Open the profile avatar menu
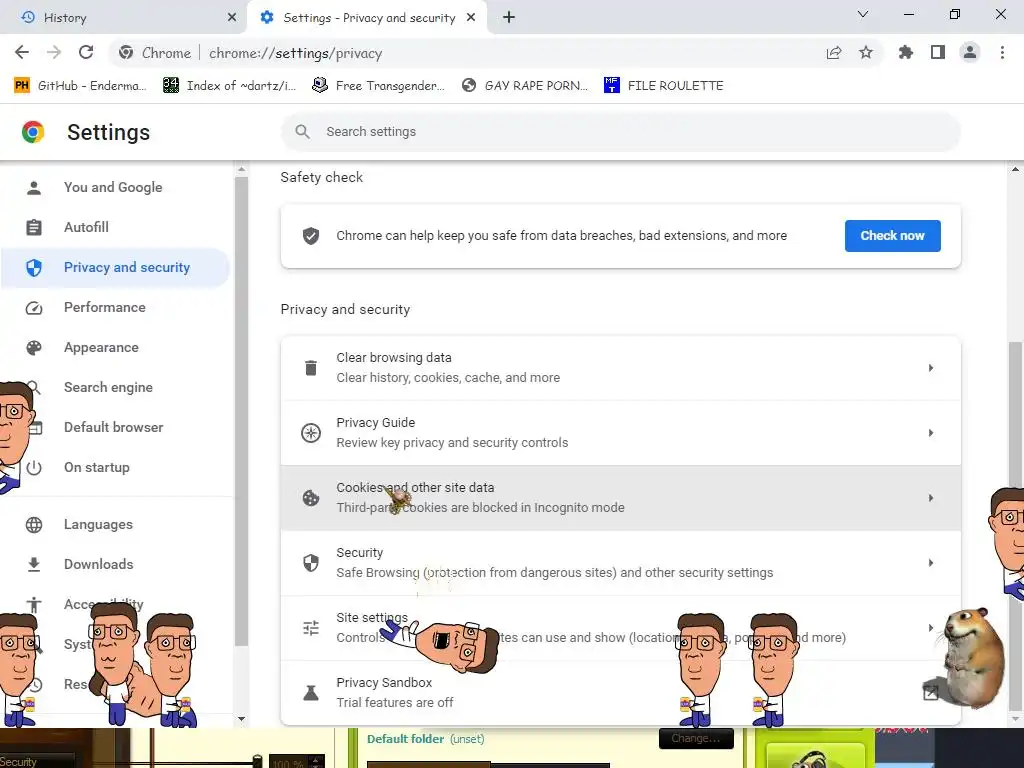The width and height of the screenshot is (1024, 768). point(970,53)
